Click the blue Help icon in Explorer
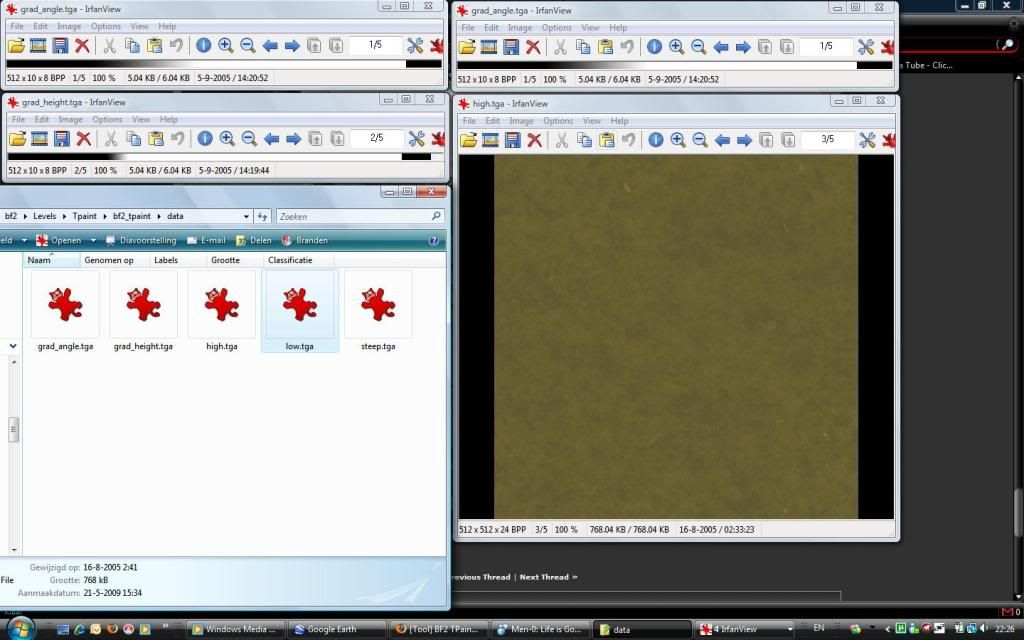 click(434, 240)
